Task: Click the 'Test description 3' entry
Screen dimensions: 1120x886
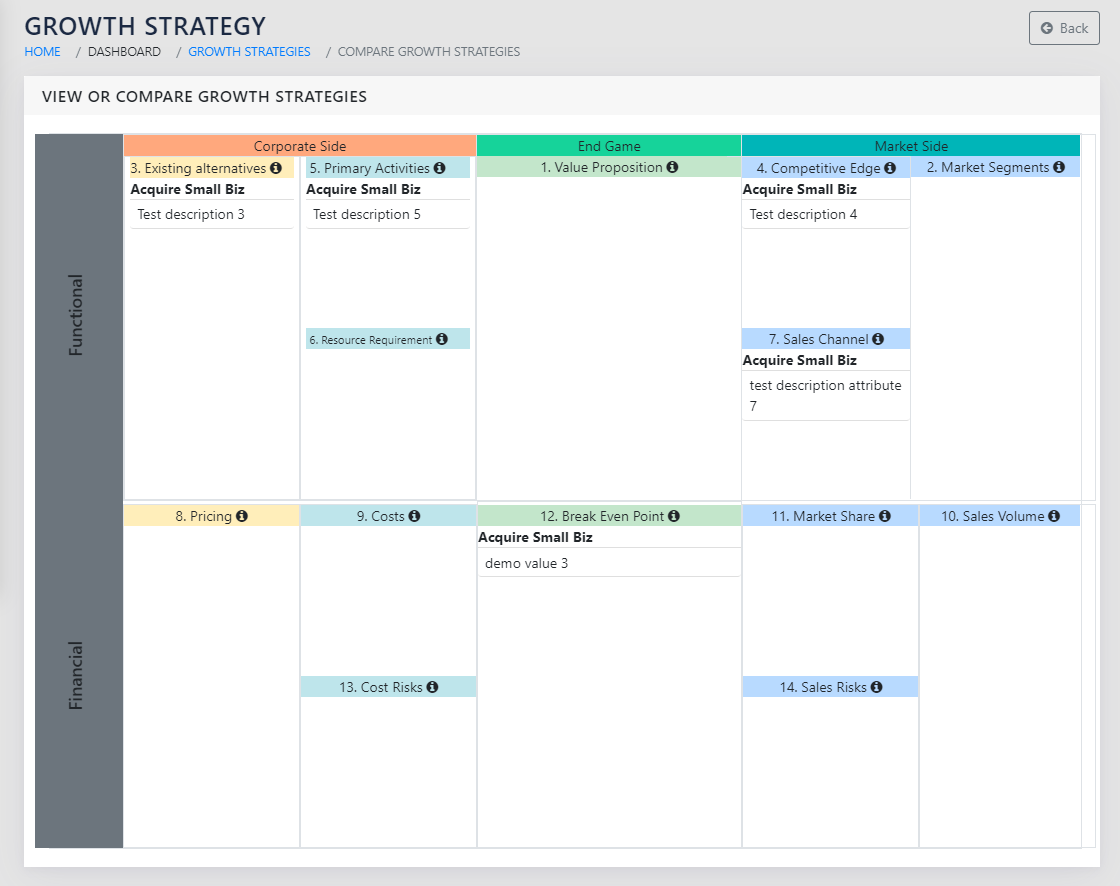Action: coord(191,214)
